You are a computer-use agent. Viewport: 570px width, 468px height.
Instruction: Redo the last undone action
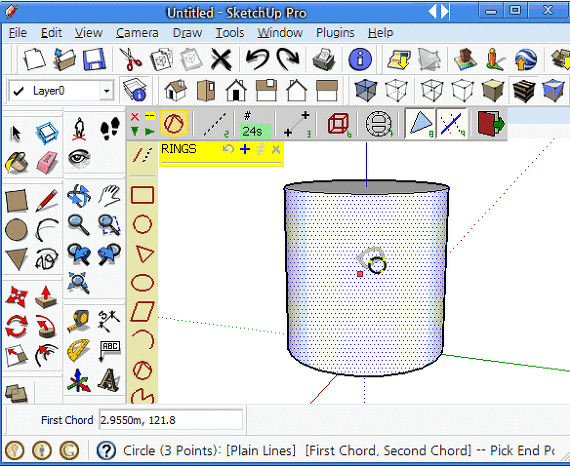tap(288, 59)
